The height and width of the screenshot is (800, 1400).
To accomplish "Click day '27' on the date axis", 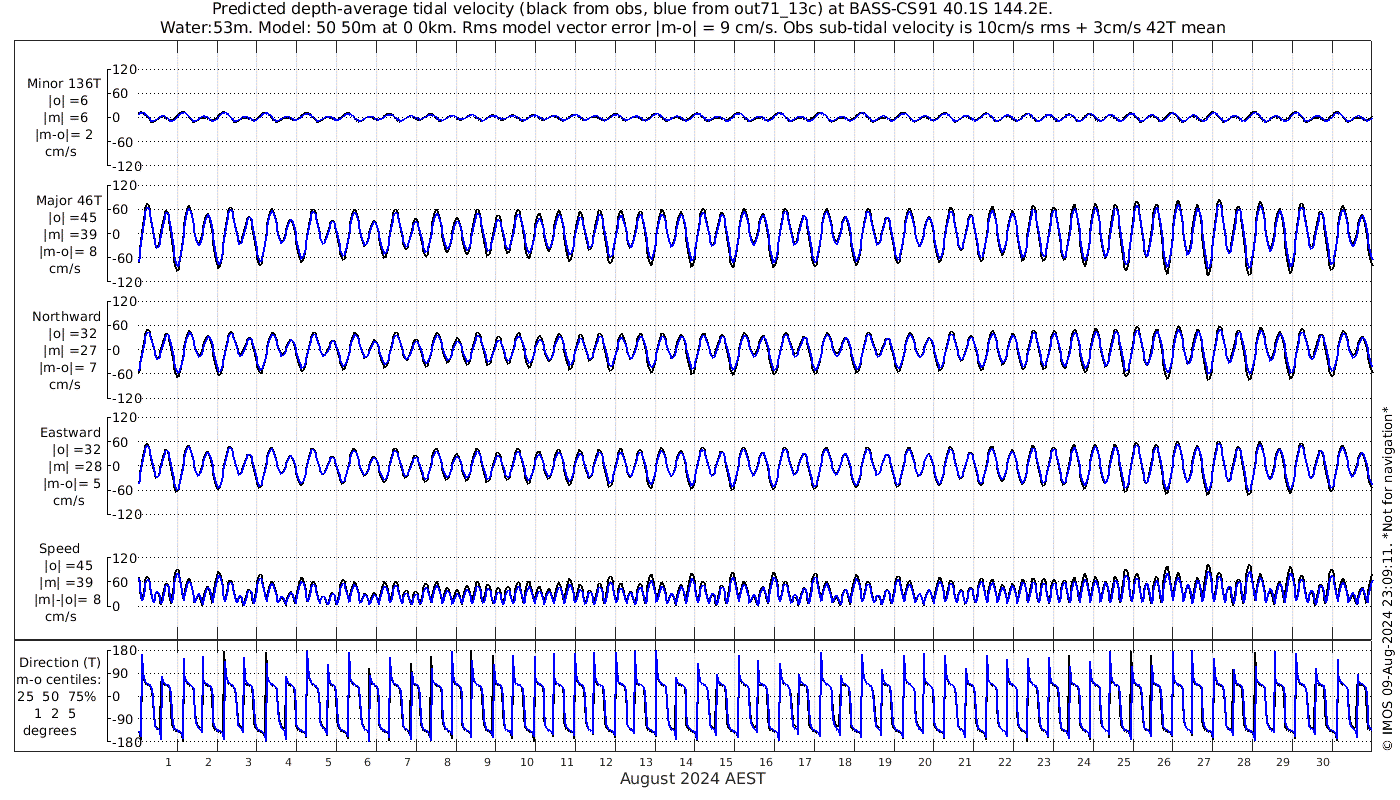I will click(x=1203, y=763).
